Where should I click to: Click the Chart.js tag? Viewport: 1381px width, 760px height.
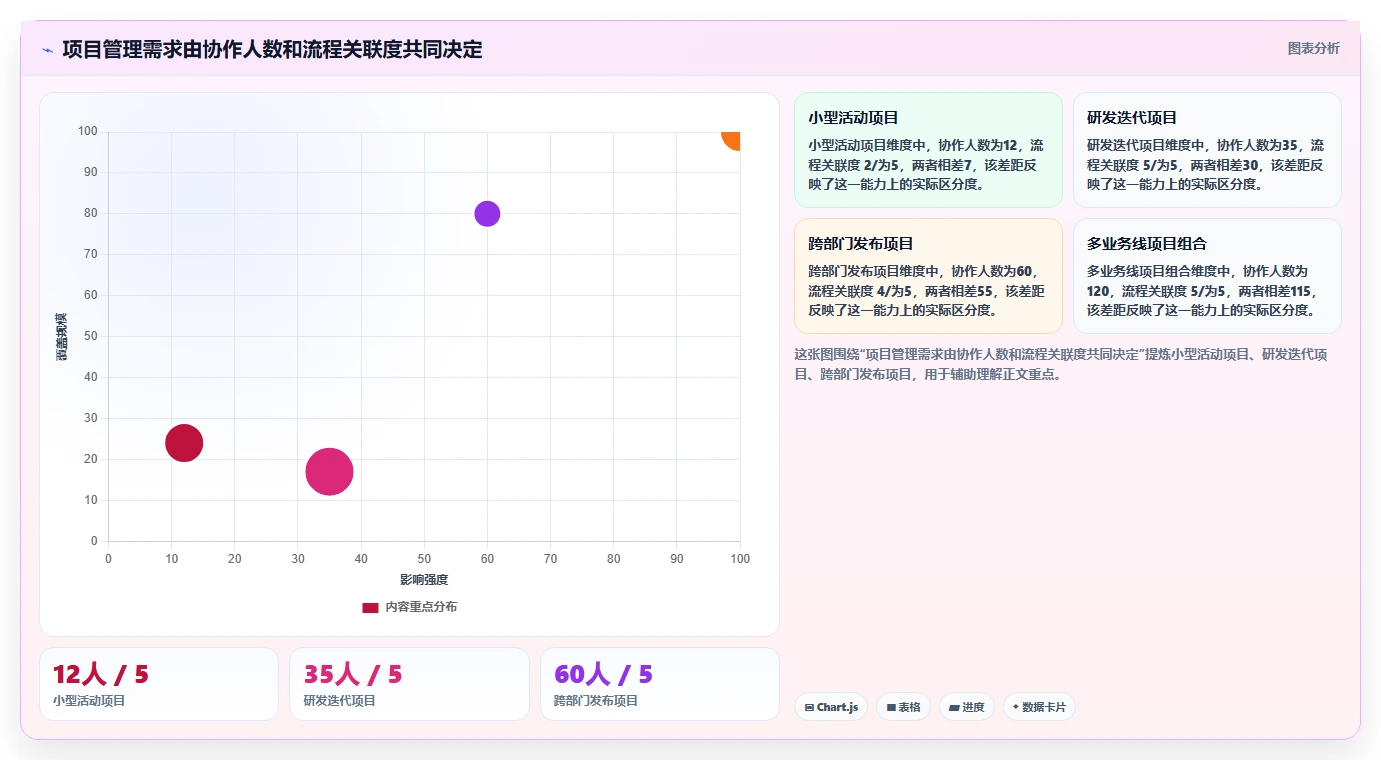pyautogui.click(x=831, y=707)
